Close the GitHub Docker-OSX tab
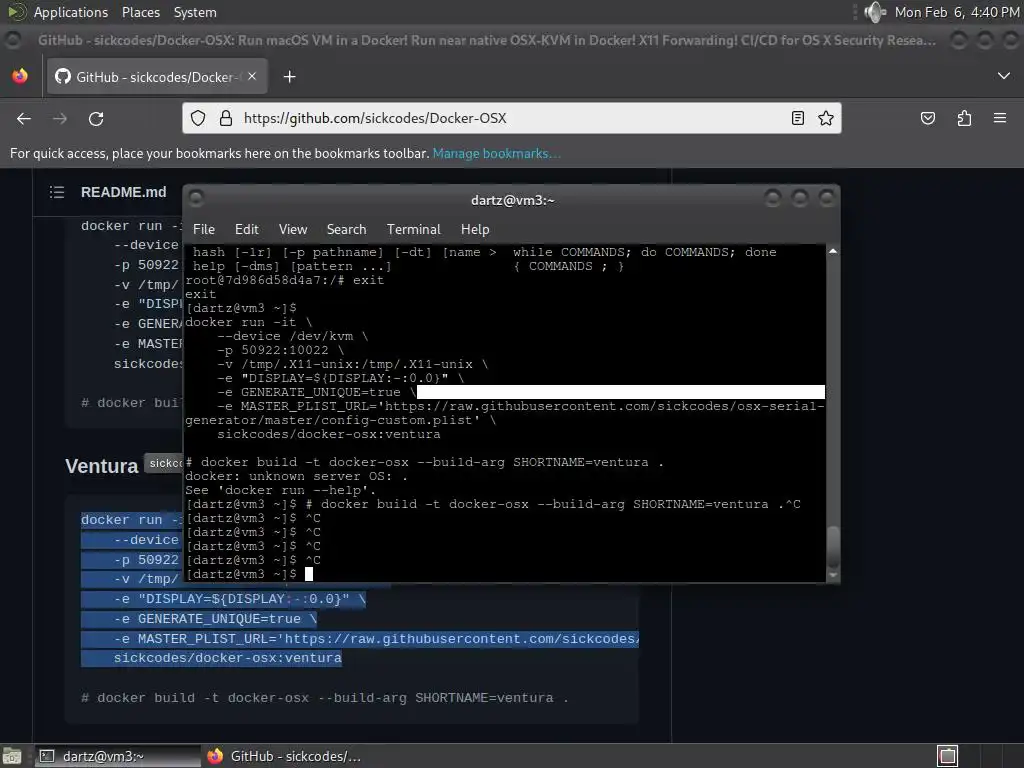Screen dimensions: 1024x768 pos(252,76)
